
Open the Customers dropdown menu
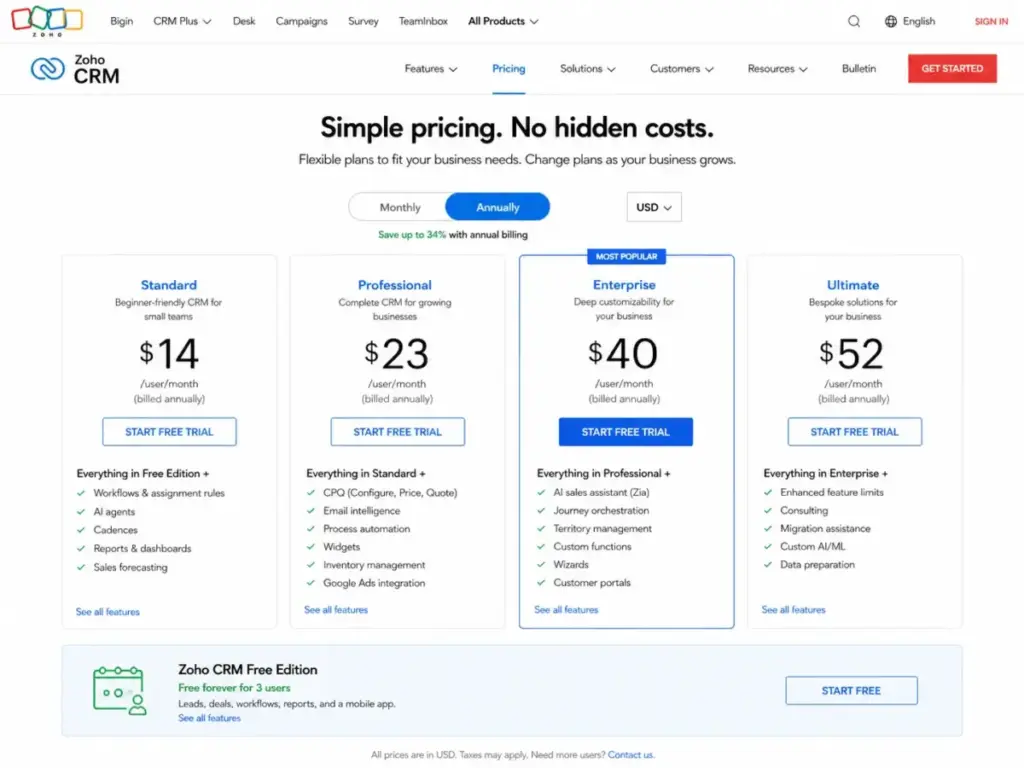[681, 69]
